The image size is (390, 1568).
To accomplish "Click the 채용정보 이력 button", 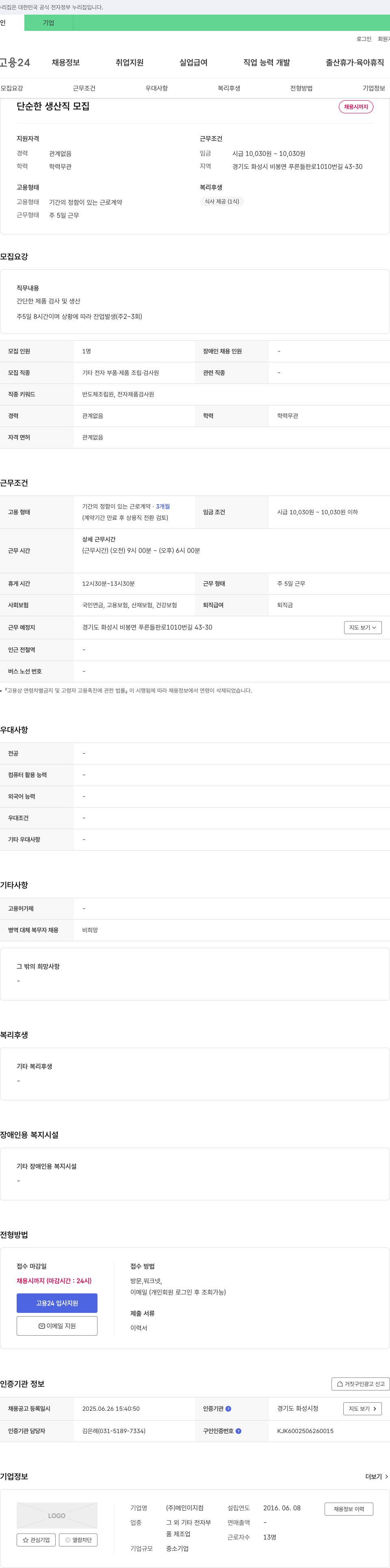I will click(x=349, y=1509).
